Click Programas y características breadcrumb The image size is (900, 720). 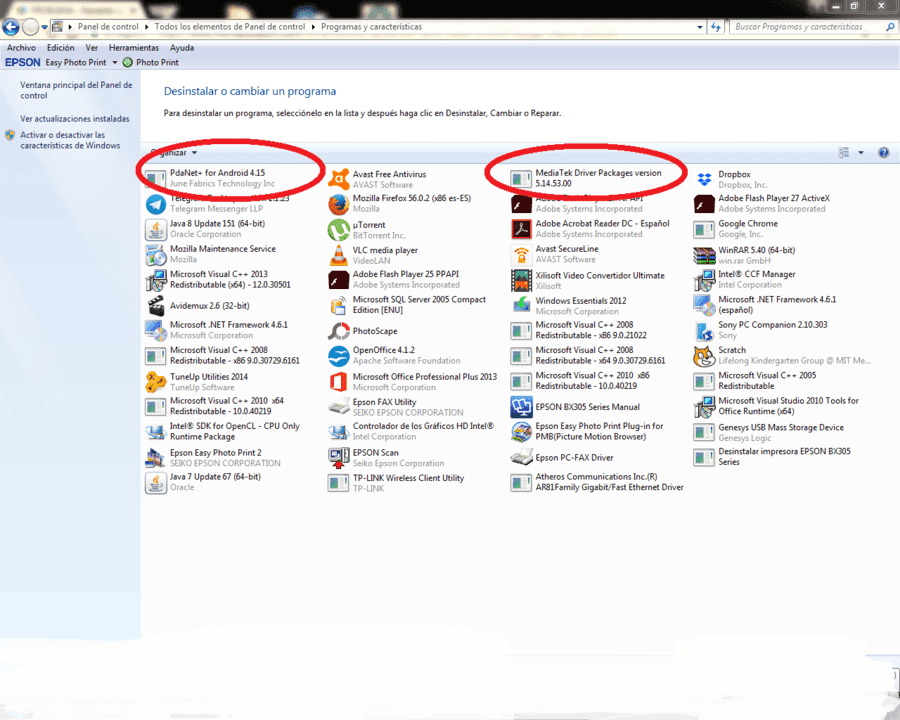pos(371,27)
